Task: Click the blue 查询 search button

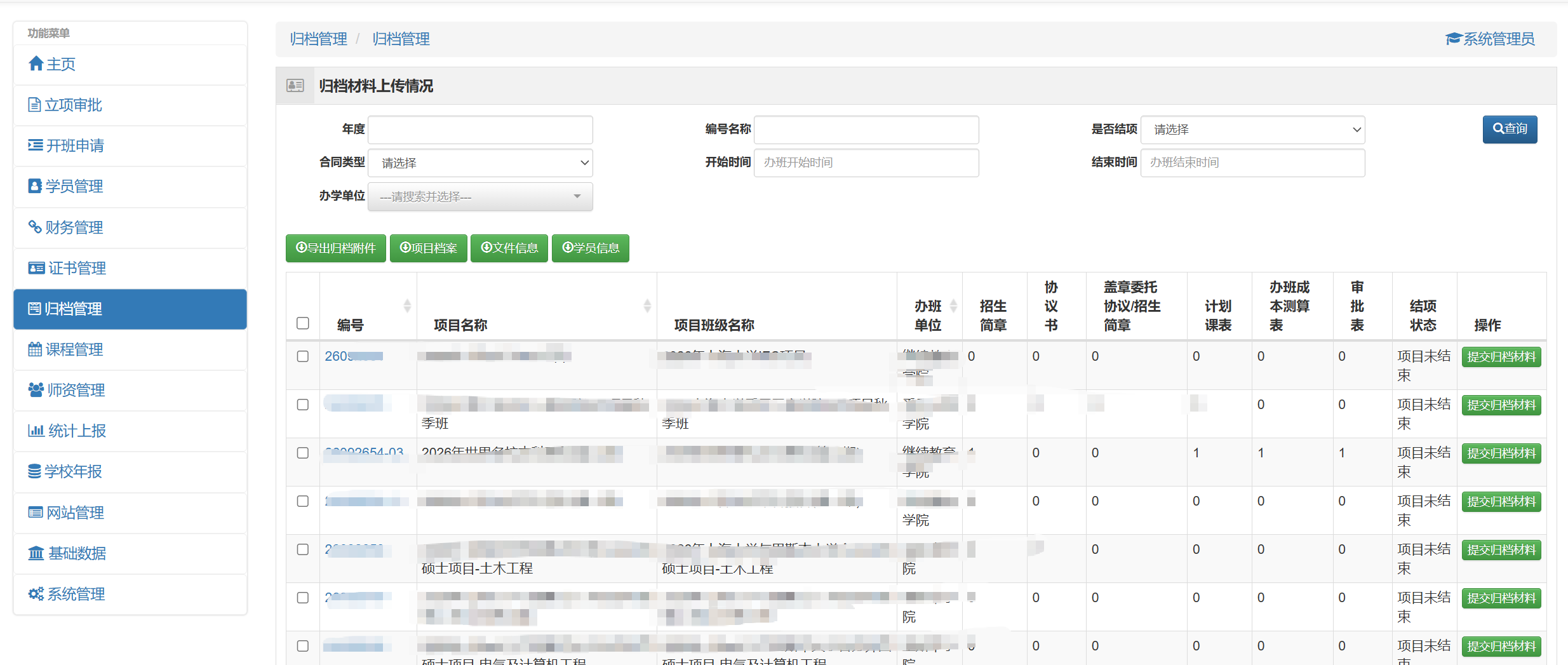Action: click(1510, 129)
